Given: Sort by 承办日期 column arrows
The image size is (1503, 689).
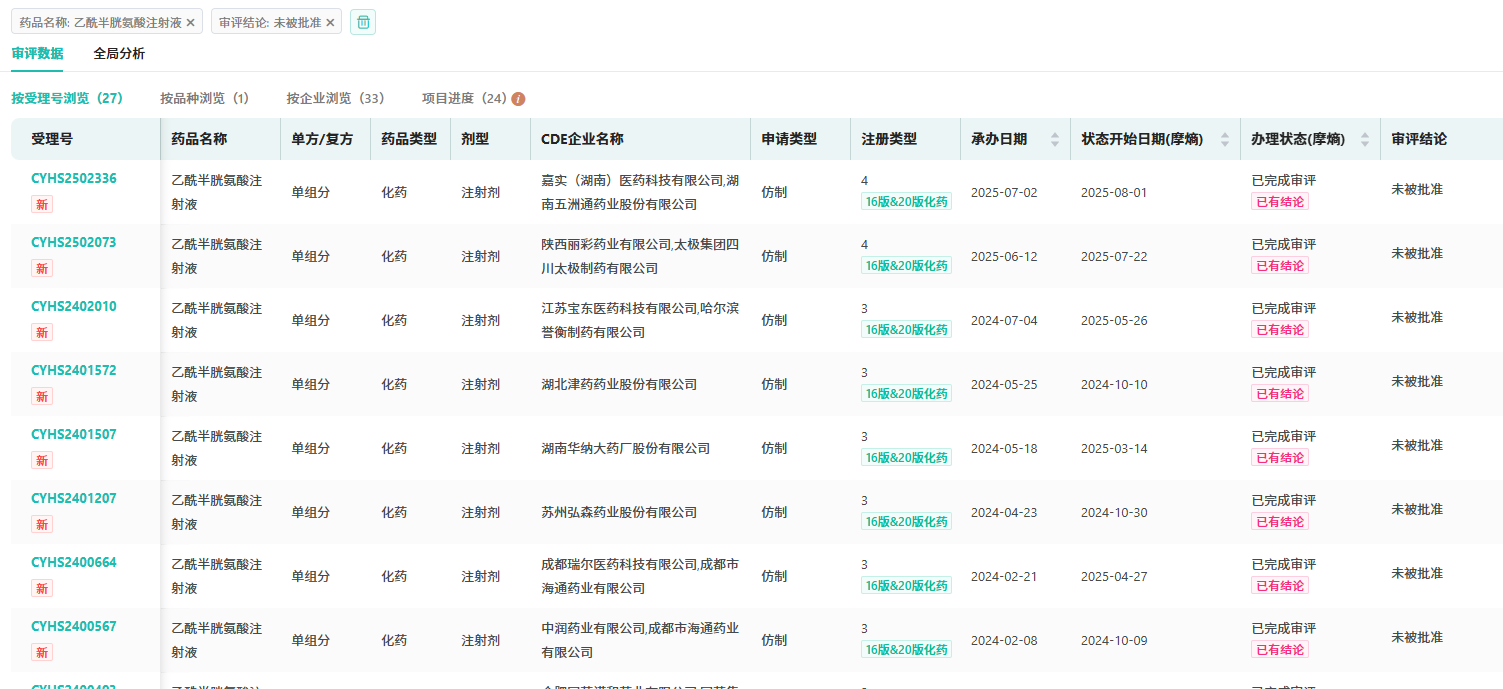Looking at the screenshot, I should click(1054, 140).
